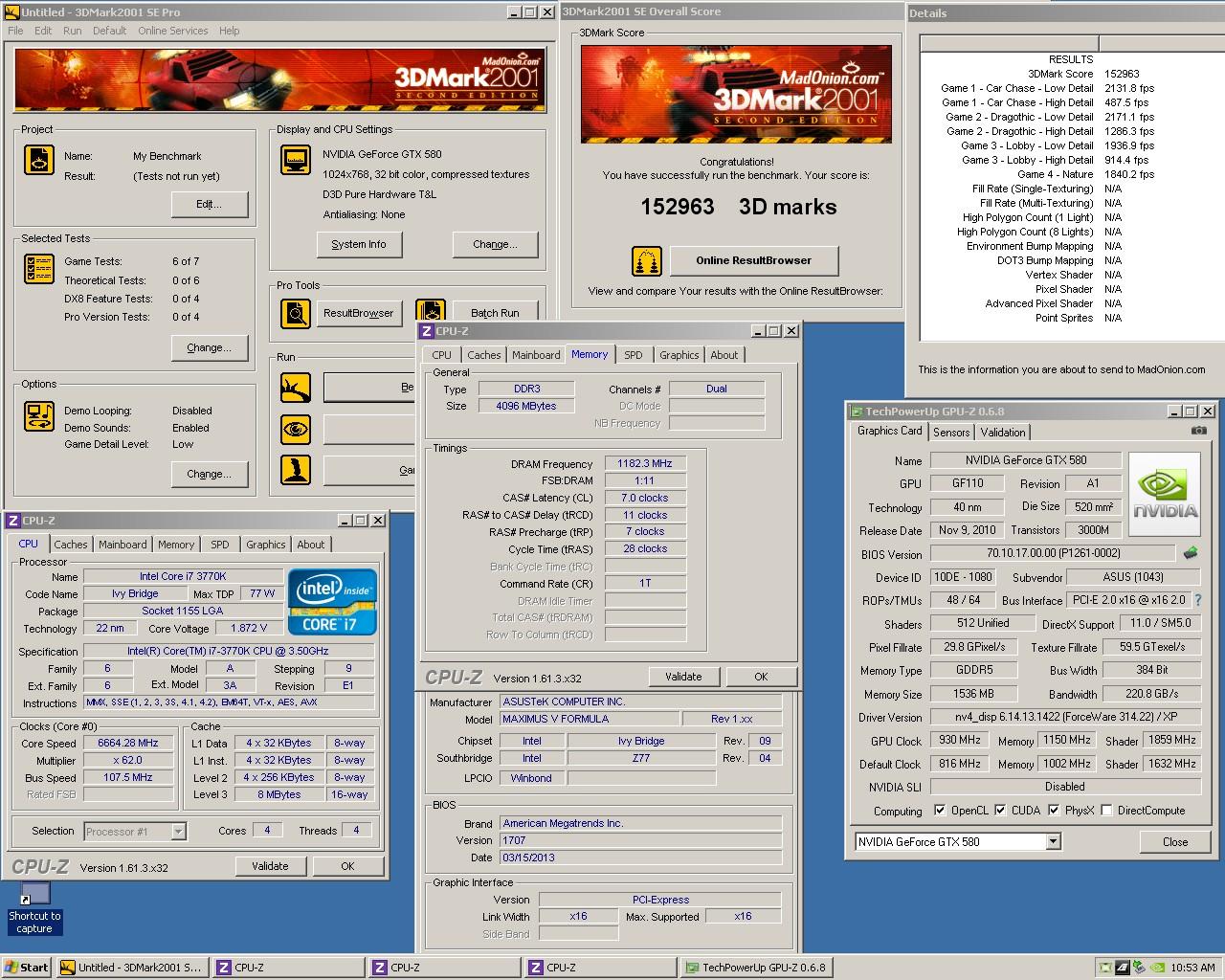Click the Close button in GPU-Z
1225x980 pixels.
[x=1175, y=842]
